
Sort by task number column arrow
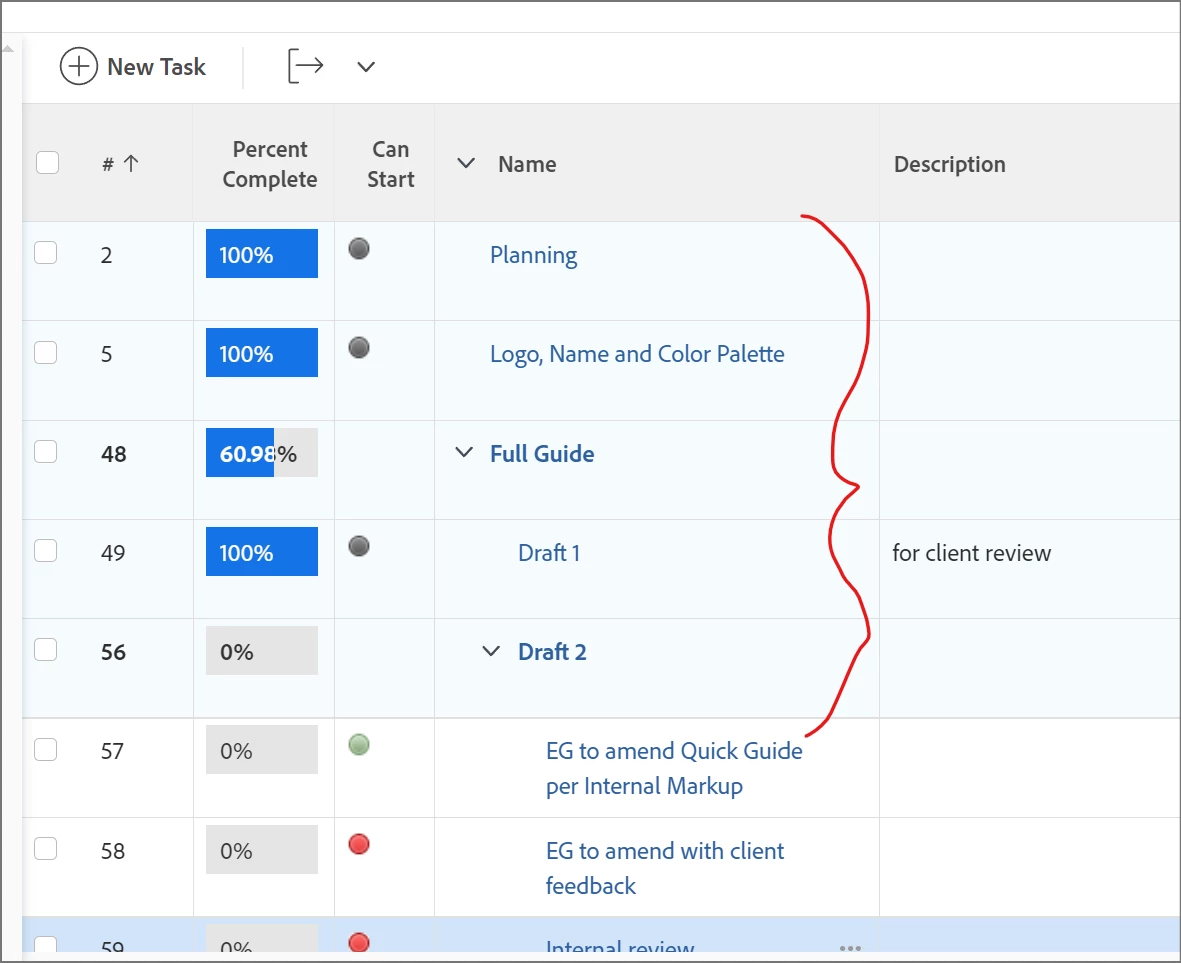131,163
